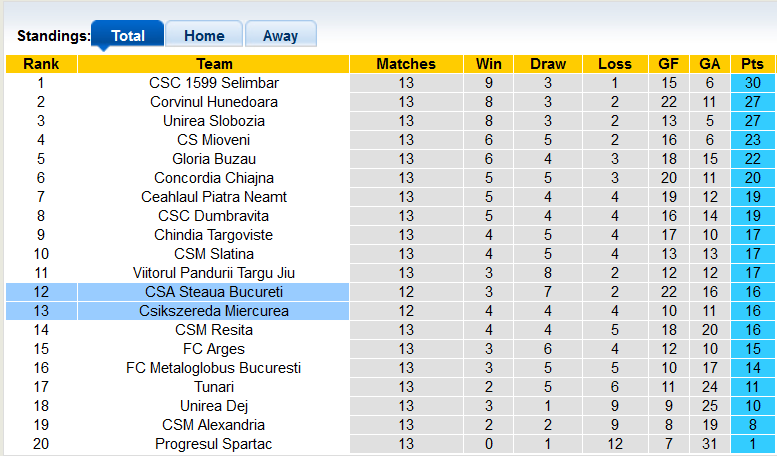The width and height of the screenshot is (777, 456).
Task: Open Corvinul Hunedoara team link
Action: coord(214,102)
